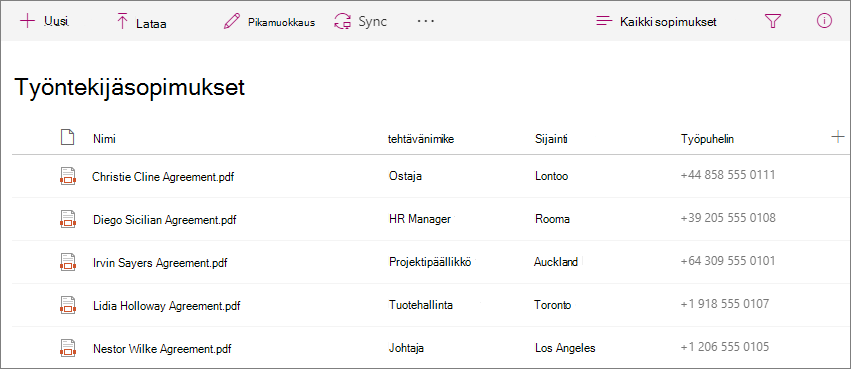This screenshot has height=369, width=851.
Task: Click phone number +39 205 555 0108
Action: click(x=728, y=218)
